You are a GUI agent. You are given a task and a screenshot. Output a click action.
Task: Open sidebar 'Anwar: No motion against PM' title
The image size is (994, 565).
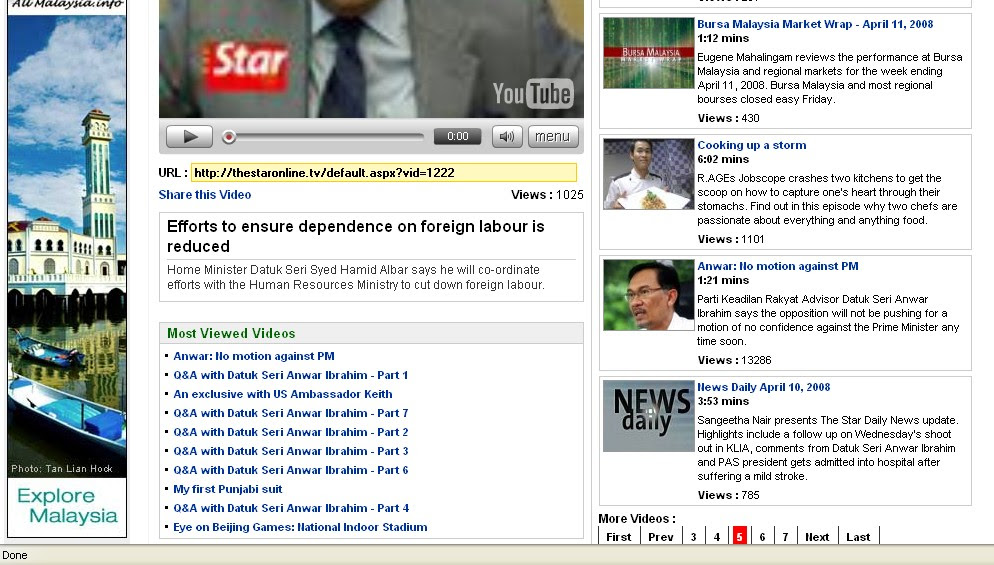pyautogui.click(x=778, y=266)
